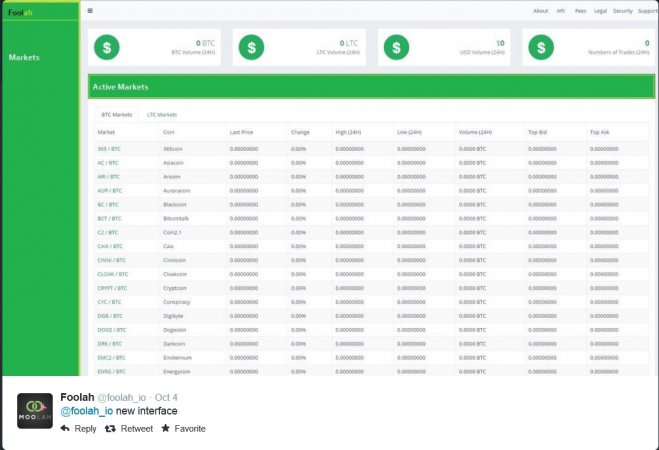The image size is (659, 450).
Task: Open the CINNI / BTC market
Action: point(111,260)
